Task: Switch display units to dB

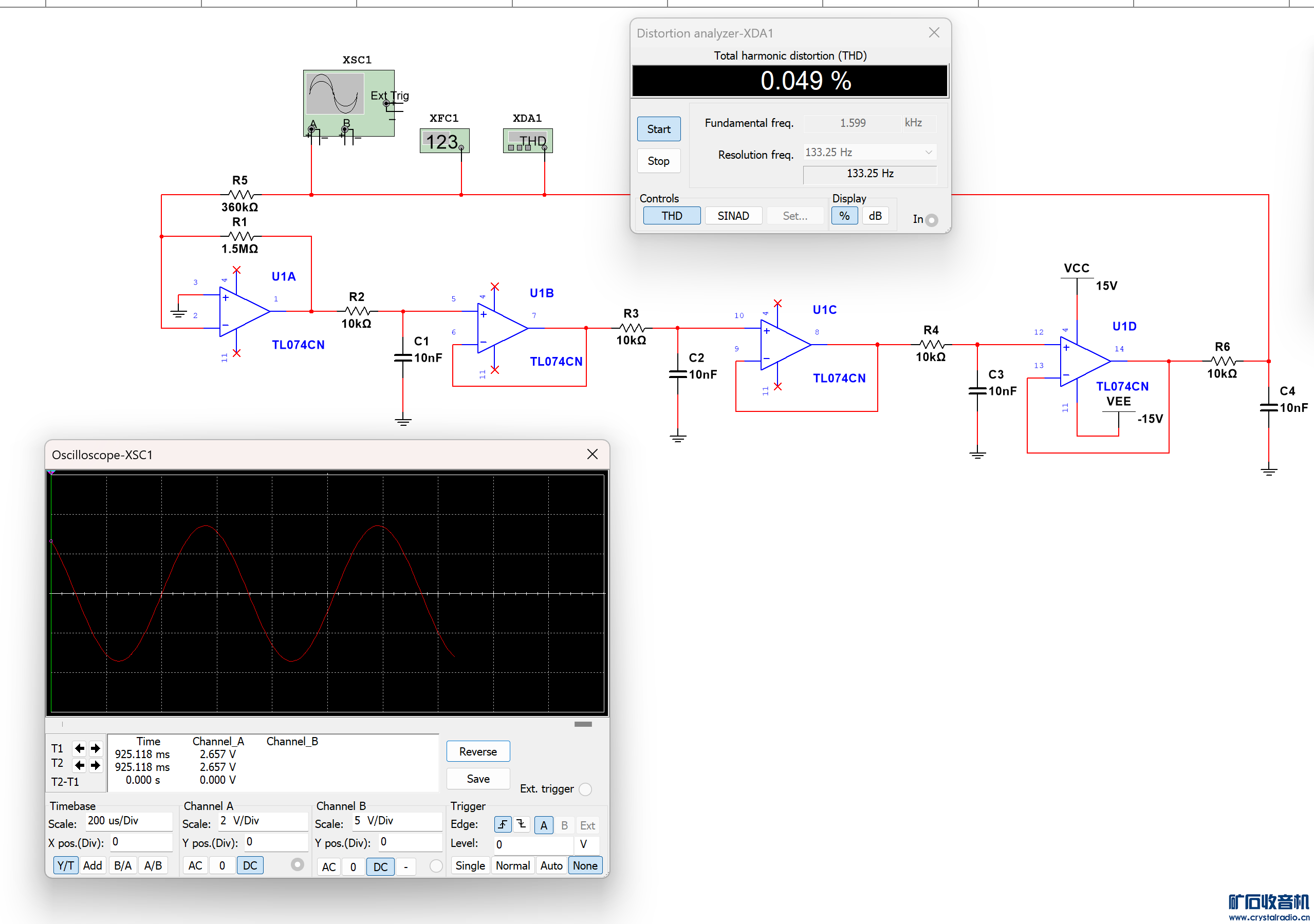Action: [875, 216]
